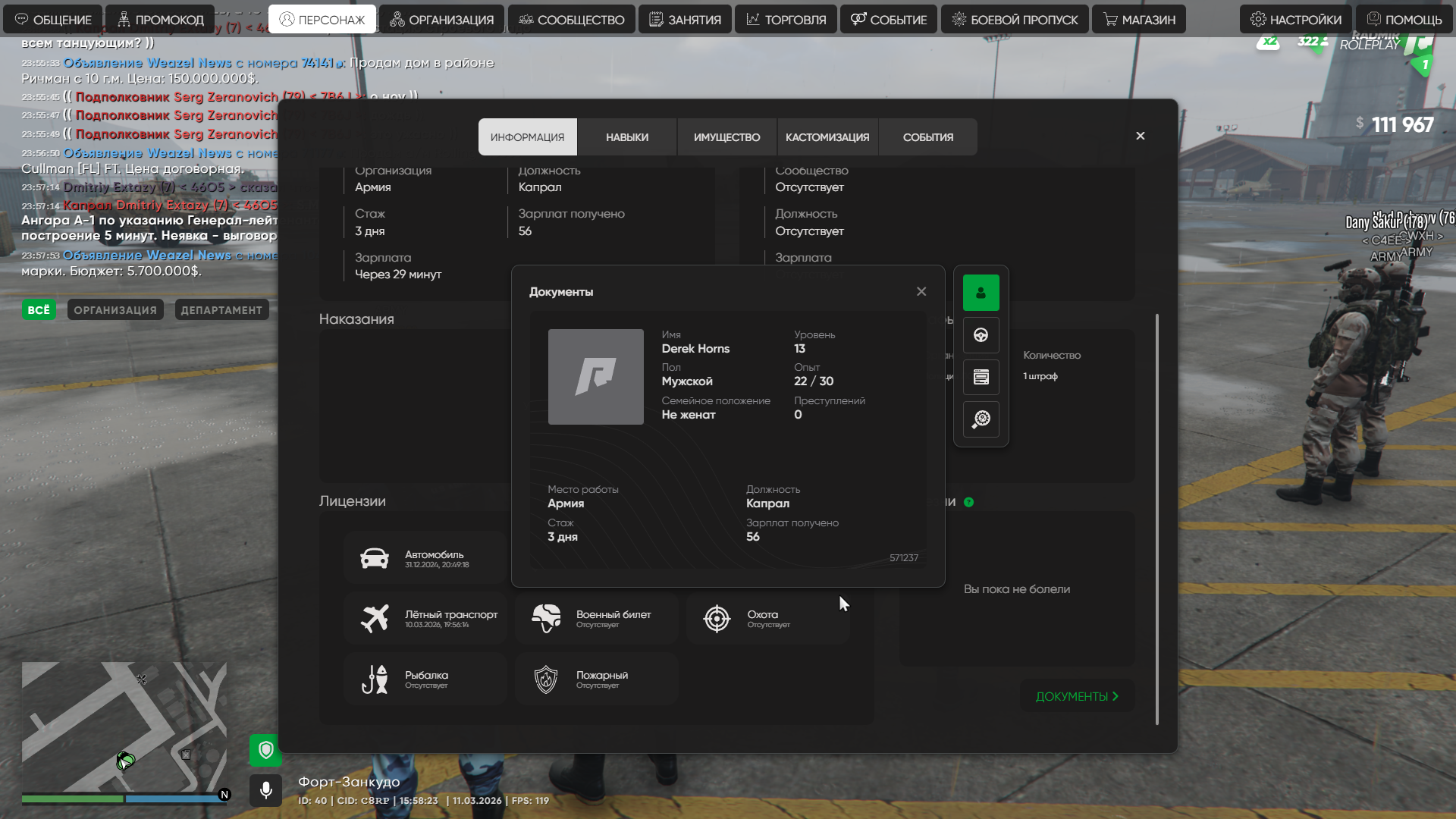
Task: Open the МАГАЗИН top menu button
Action: 1139,20
